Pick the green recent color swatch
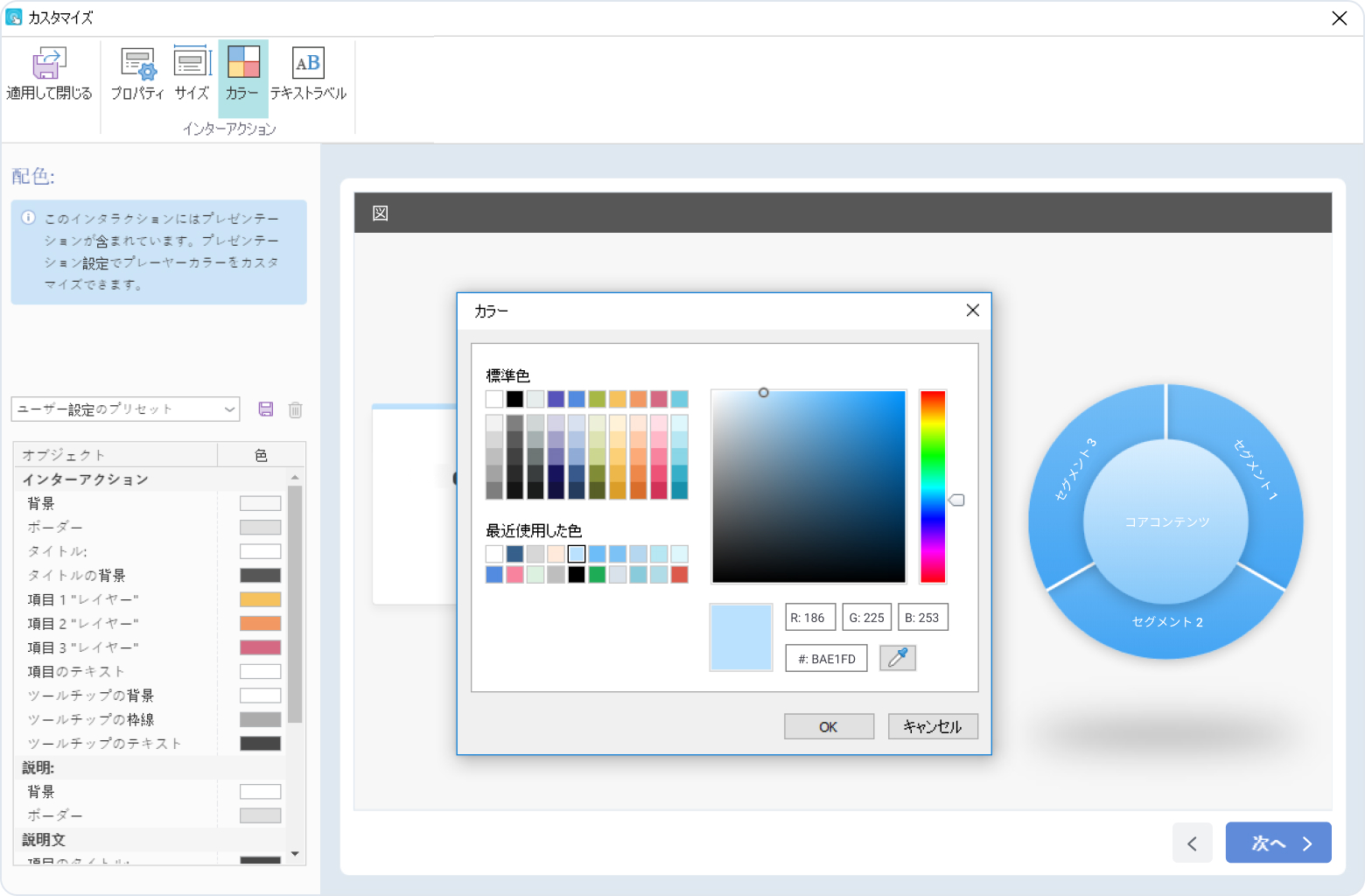The image size is (1365, 896). coord(597,575)
